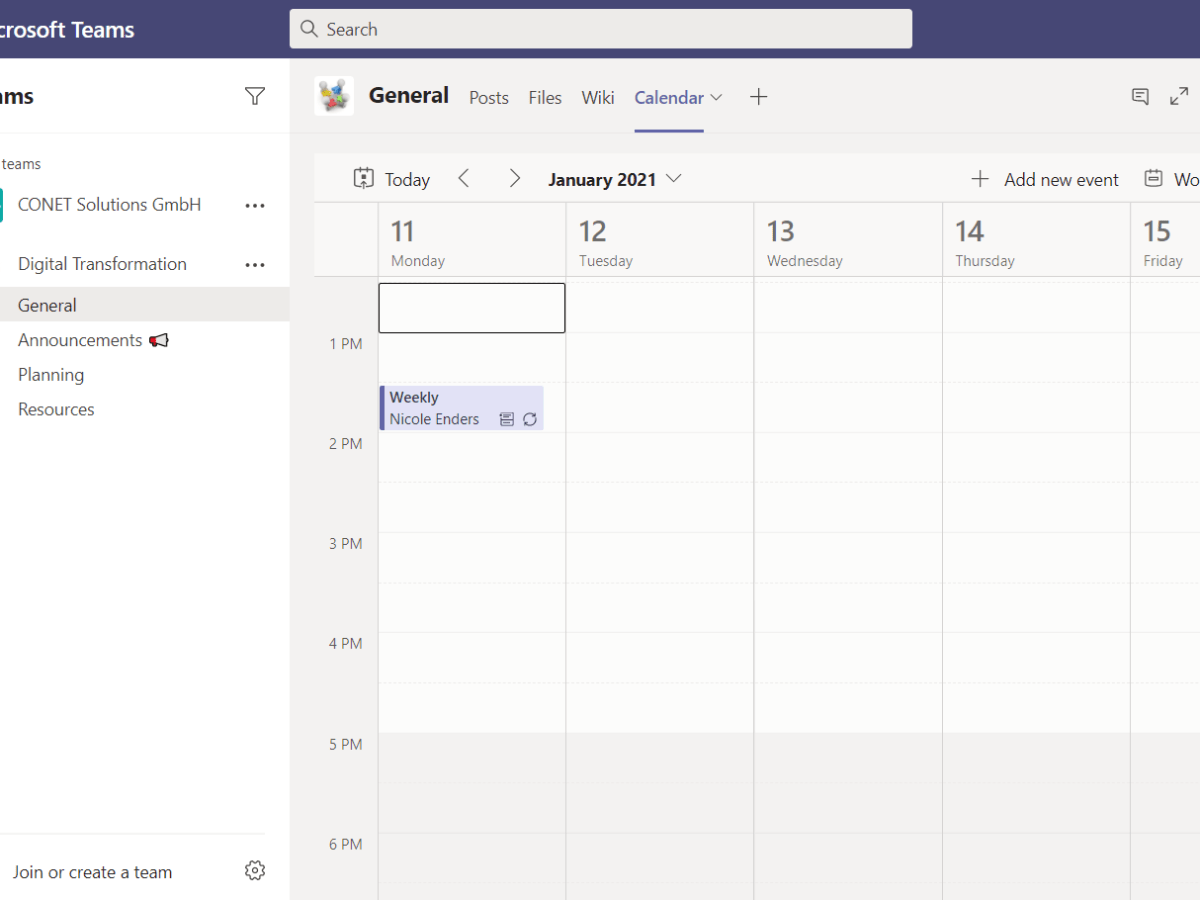Image resolution: width=1200 pixels, height=900 pixels.
Task: Click the Join or create a team link
Action: (92, 871)
